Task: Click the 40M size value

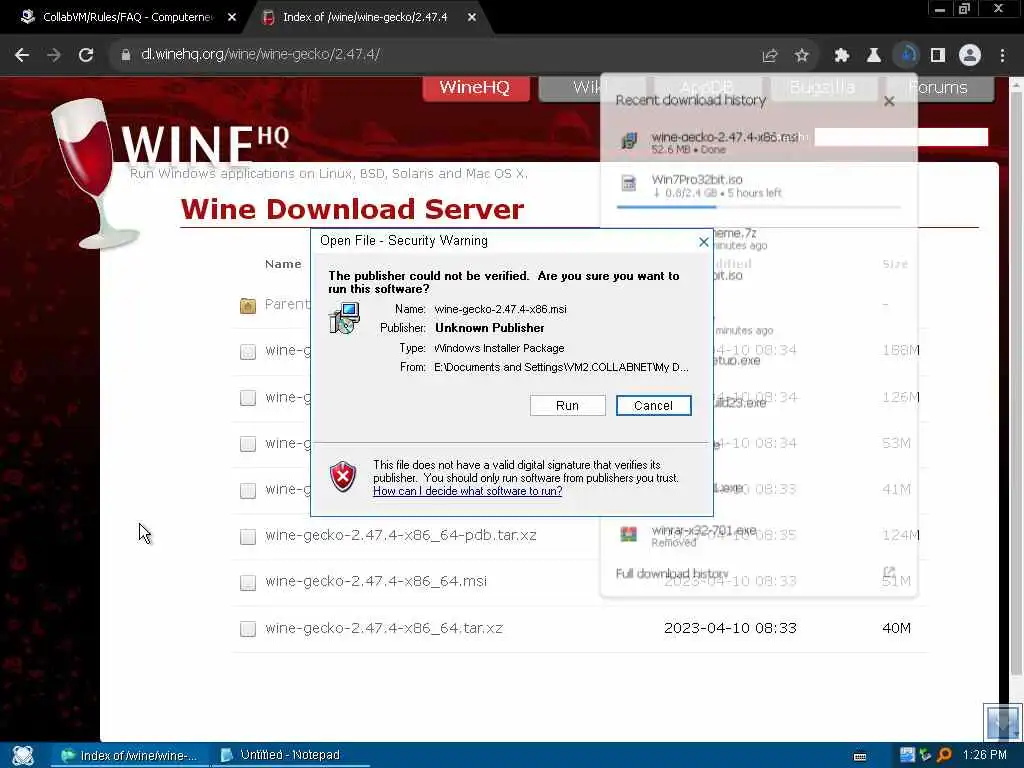Action: tap(896, 628)
